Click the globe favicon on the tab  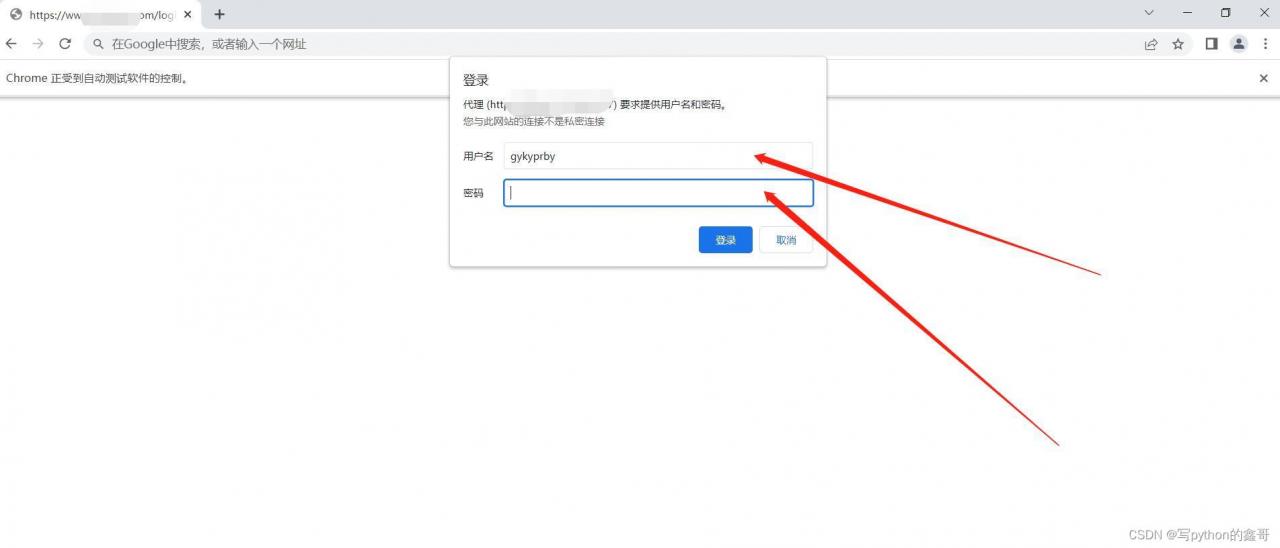click(15, 15)
